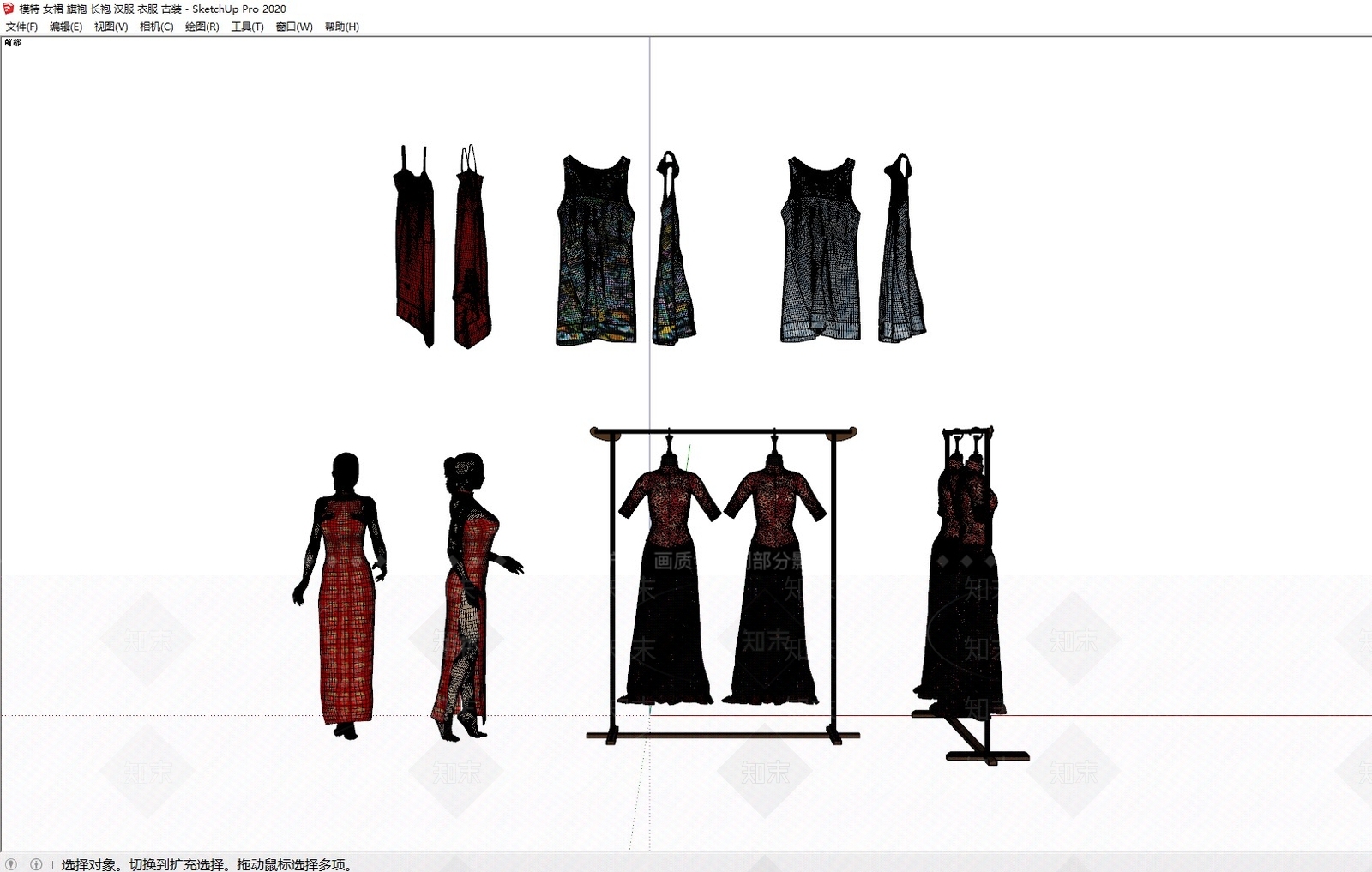
Task: Open the 绘图(R) menu
Action: click(202, 27)
